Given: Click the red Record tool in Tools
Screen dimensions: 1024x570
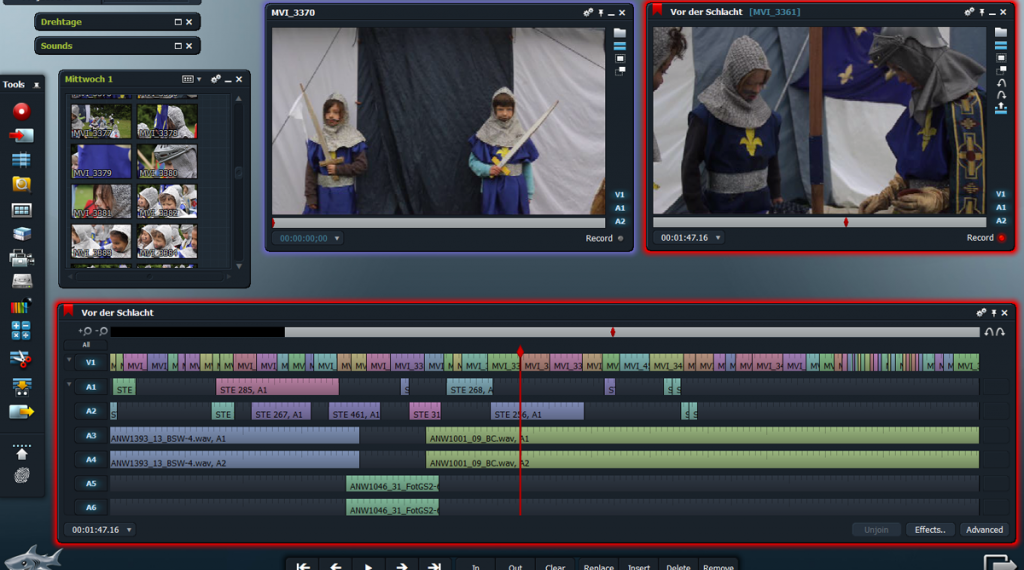Looking at the screenshot, I should tap(21, 110).
